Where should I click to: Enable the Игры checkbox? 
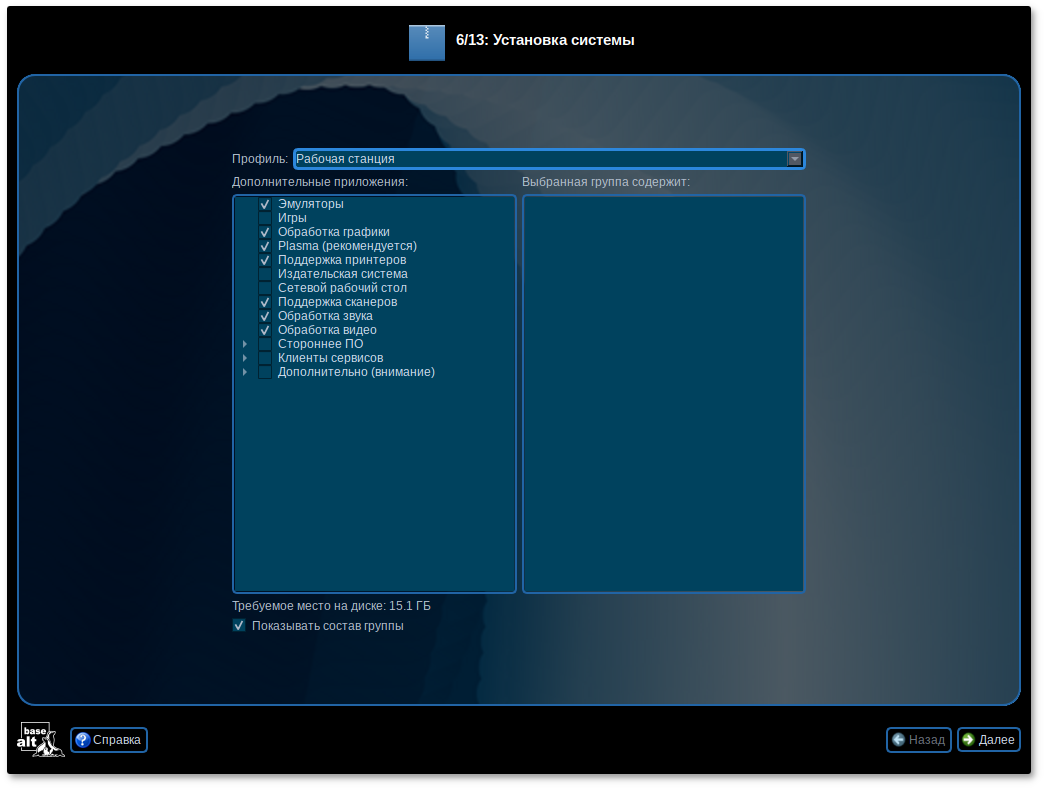[x=265, y=218]
